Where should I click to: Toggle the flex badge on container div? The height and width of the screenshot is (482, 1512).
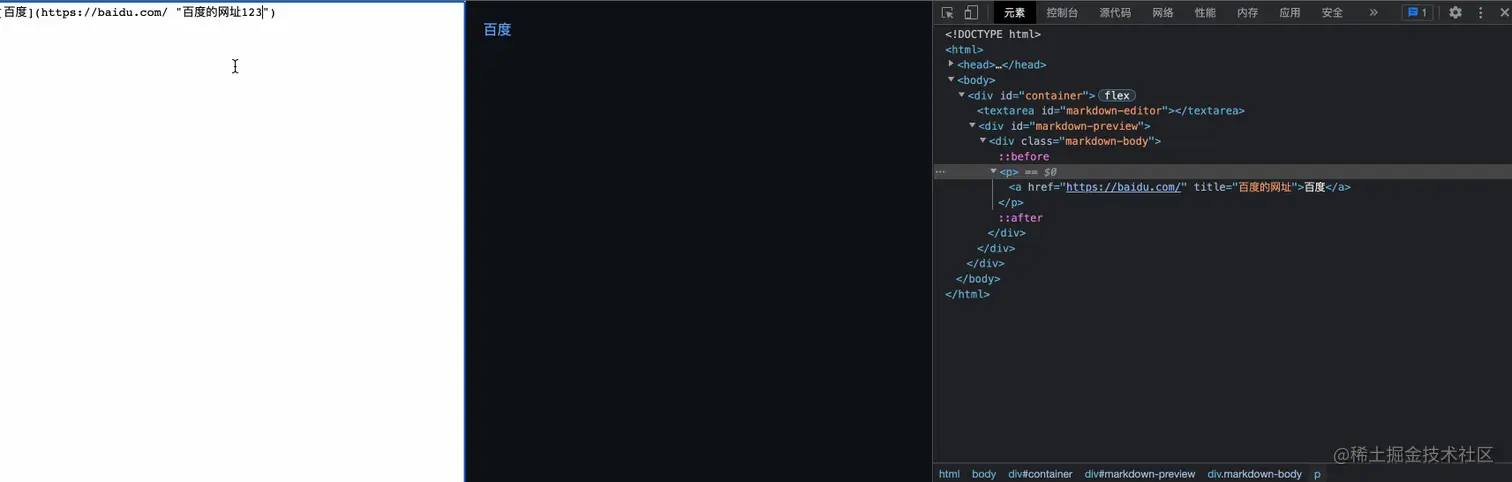click(x=1117, y=95)
